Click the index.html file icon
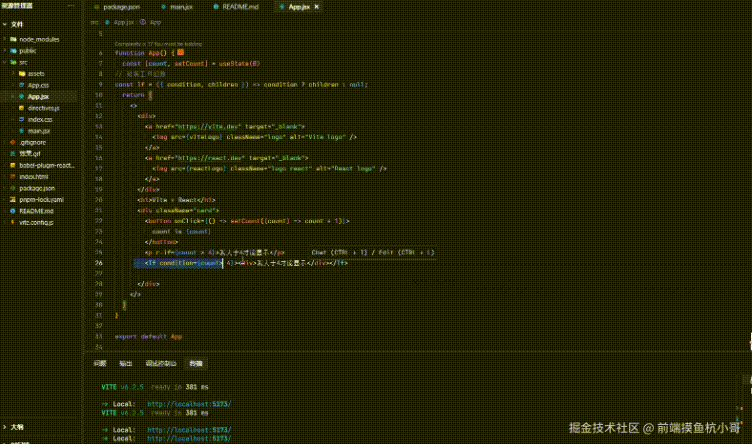The width and height of the screenshot is (752, 444). coord(13,176)
